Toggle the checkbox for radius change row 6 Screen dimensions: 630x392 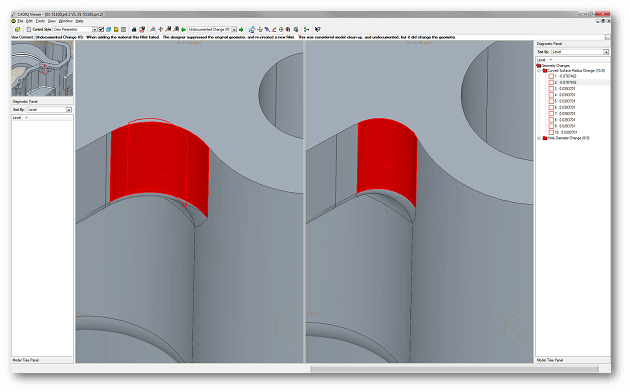pos(551,107)
